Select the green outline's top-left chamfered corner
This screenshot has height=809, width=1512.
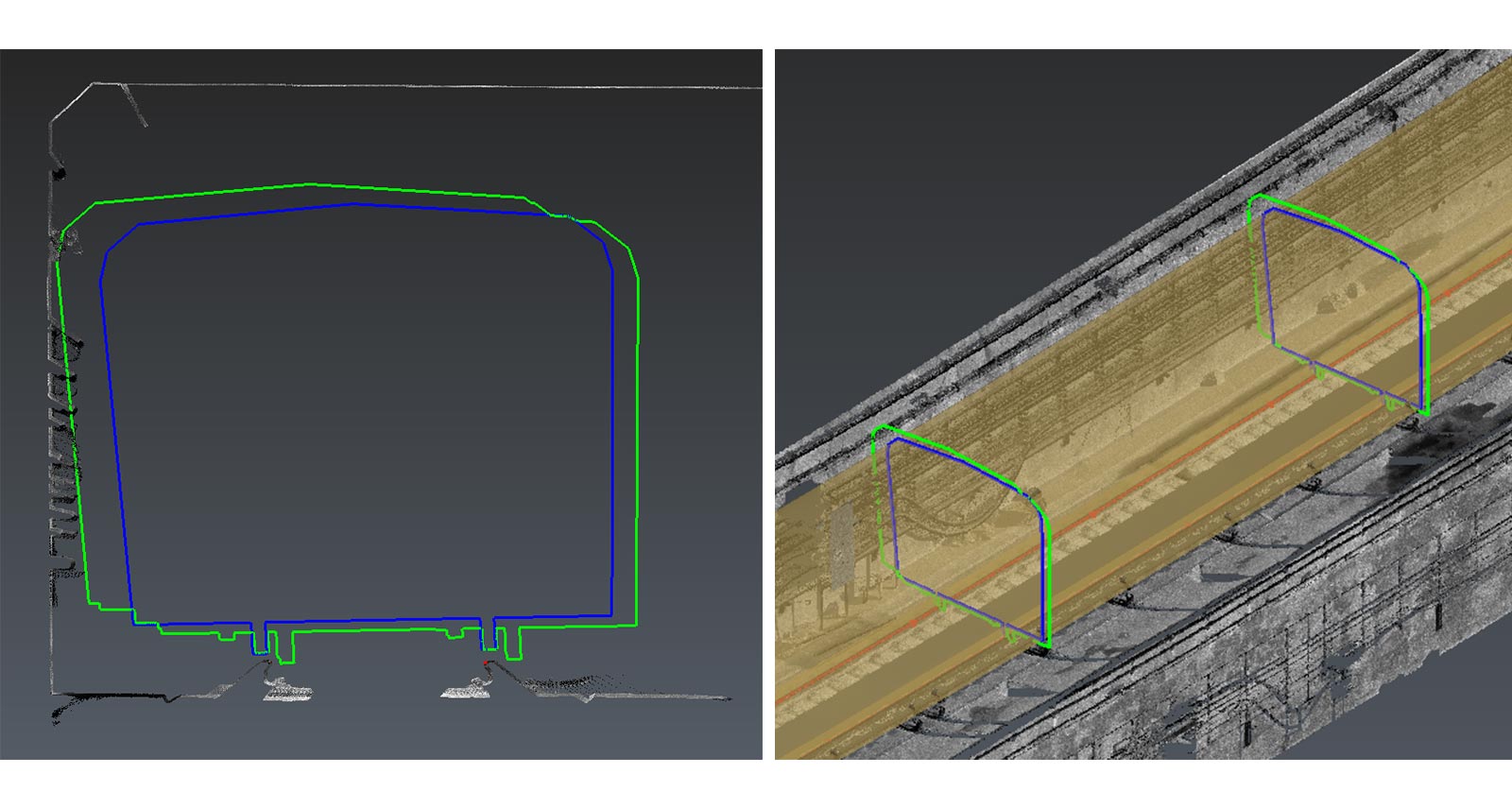click(x=76, y=217)
